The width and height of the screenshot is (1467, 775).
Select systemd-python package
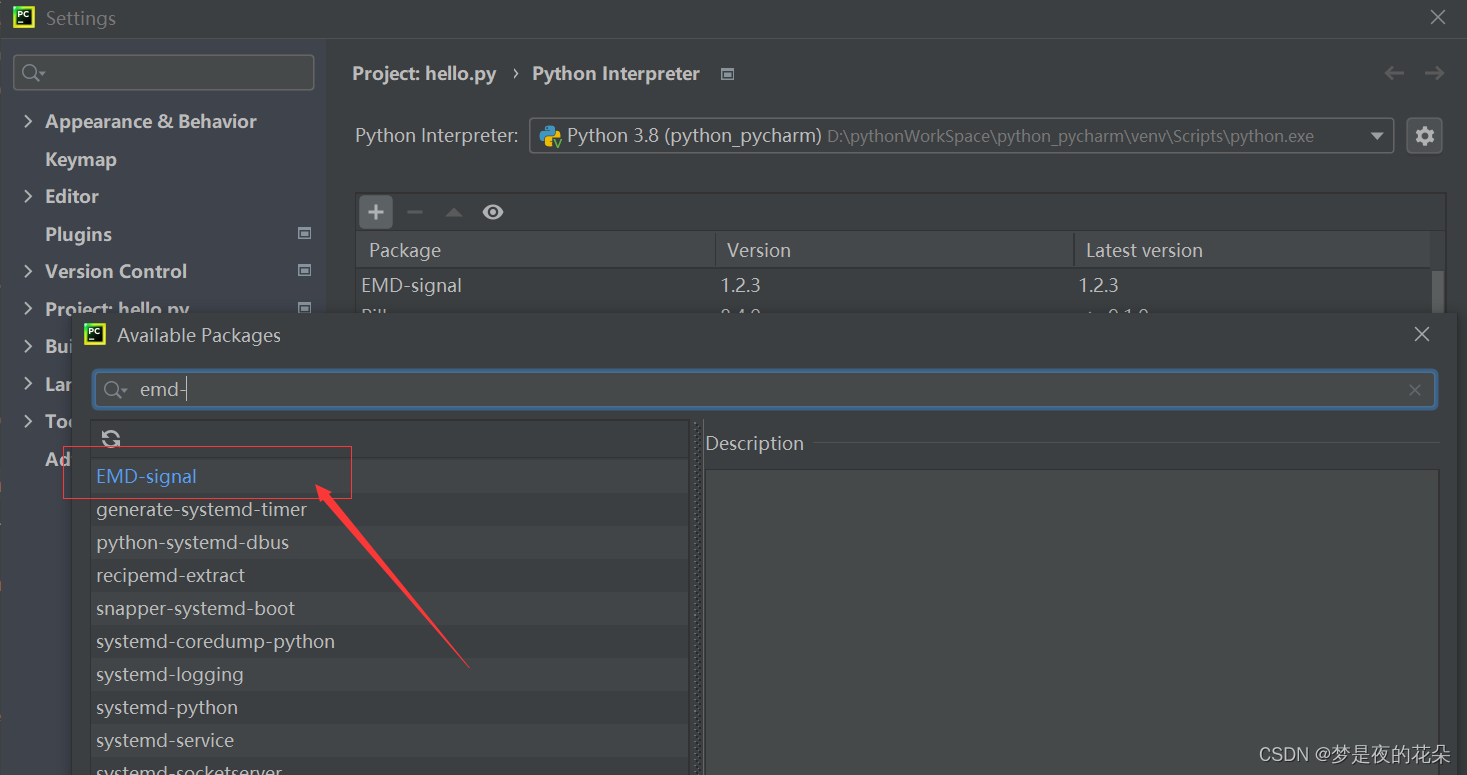click(x=390, y=707)
